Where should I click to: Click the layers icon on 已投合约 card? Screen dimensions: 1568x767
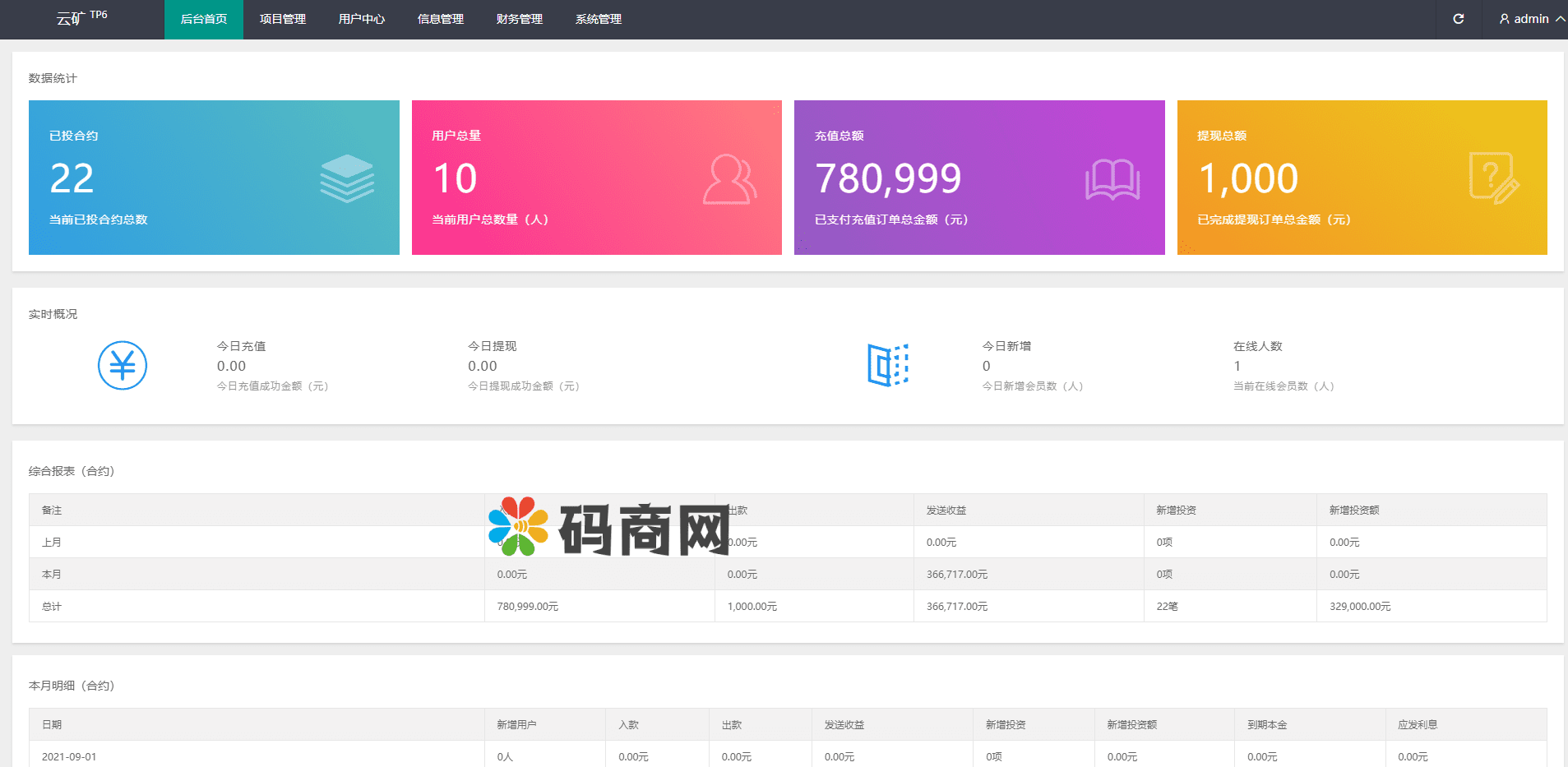coord(347,178)
